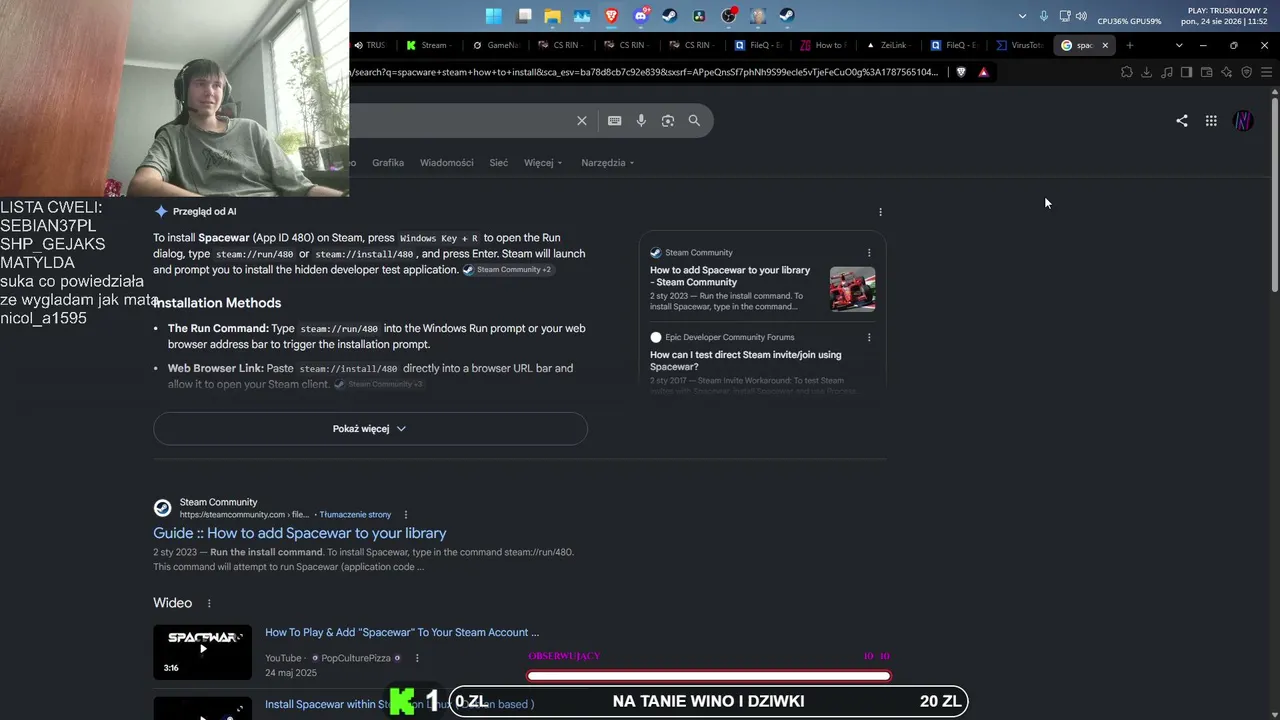Open the Windows Start menu
This screenshot has height=720, width=1280.
pos(494,15)
